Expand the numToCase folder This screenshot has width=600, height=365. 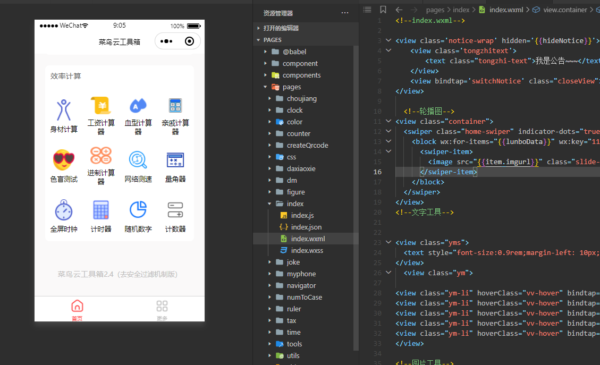tap(270, 297)
